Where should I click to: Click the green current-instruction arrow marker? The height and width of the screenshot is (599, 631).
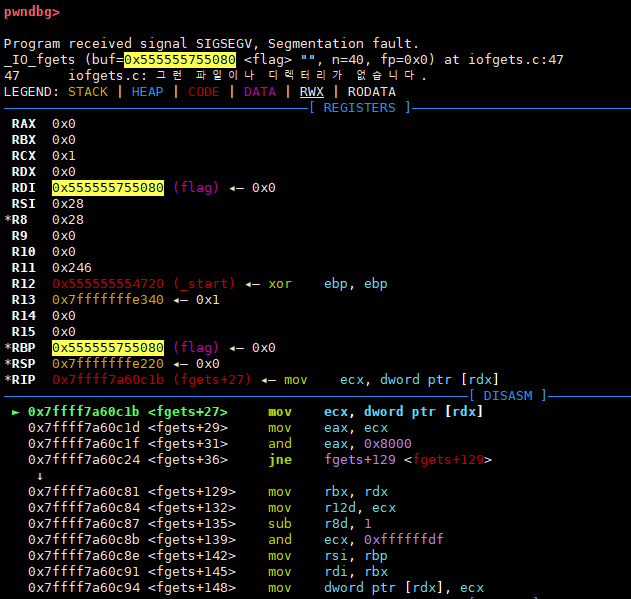pyautogui.click(x=16, y=412)
